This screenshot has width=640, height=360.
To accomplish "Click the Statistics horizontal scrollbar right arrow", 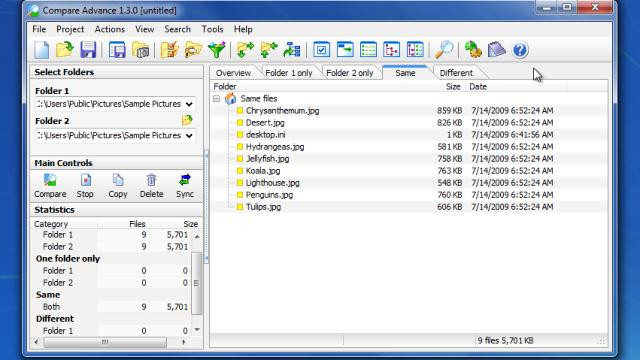I will pyautogui.click(x=184, y=342).
